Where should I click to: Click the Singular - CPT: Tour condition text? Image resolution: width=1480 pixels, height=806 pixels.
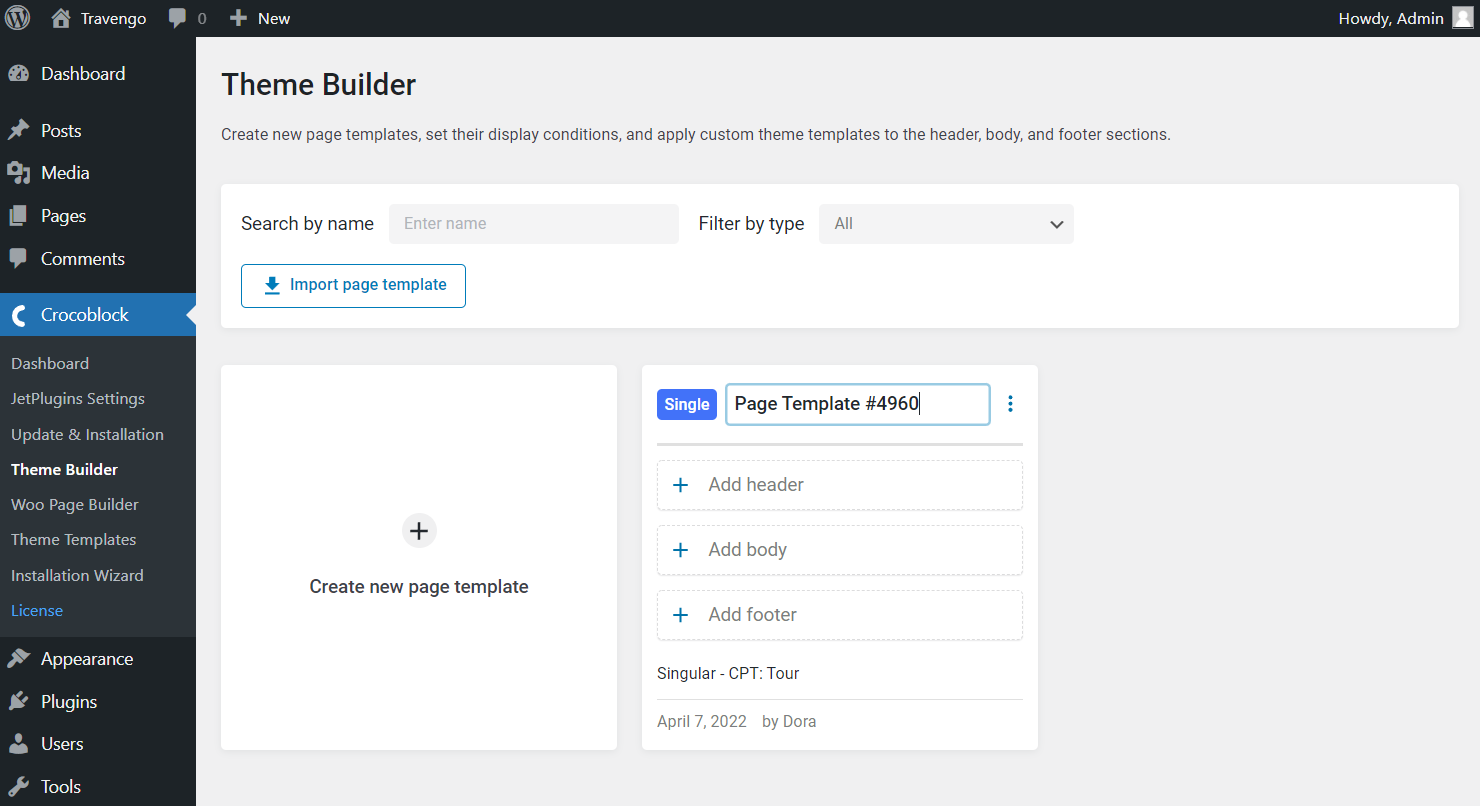[x=728, y=674]
